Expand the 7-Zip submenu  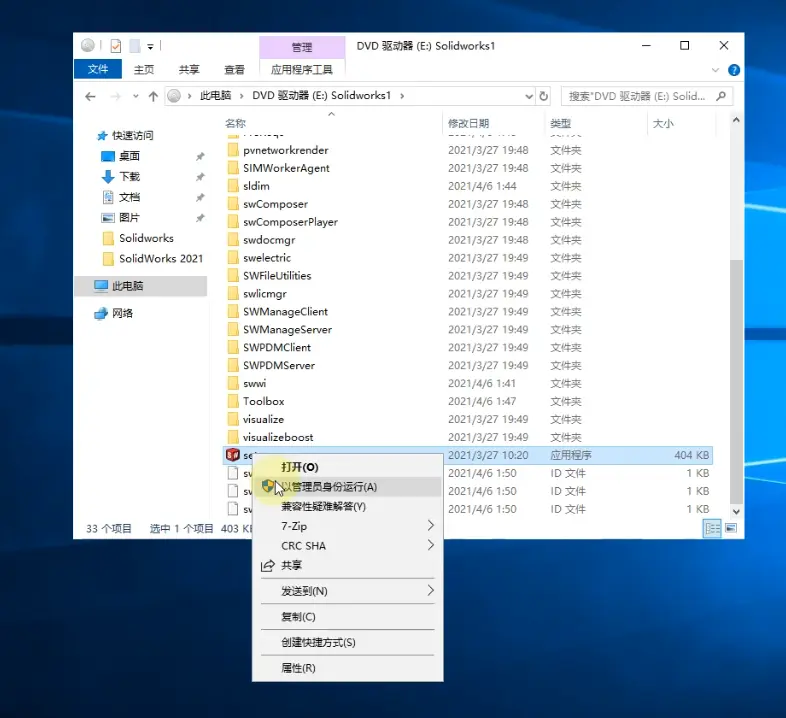click(x=347, y=526)
